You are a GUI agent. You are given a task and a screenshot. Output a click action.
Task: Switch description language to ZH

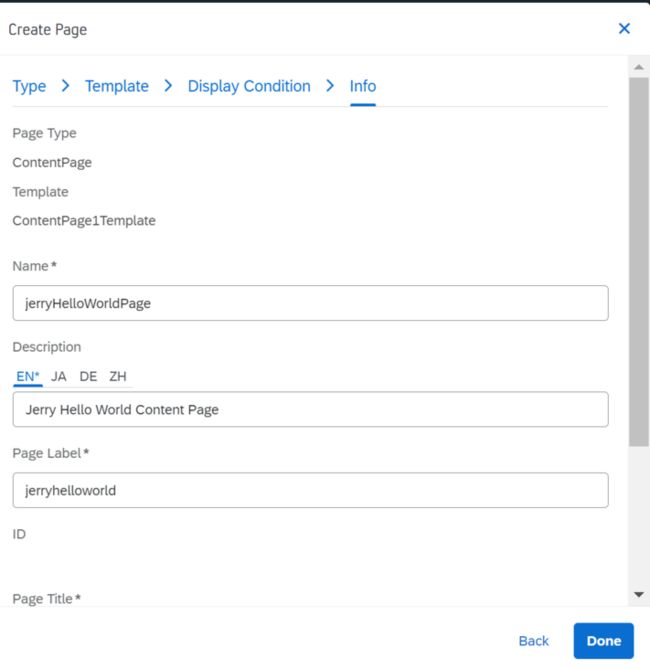coord(118,376)
